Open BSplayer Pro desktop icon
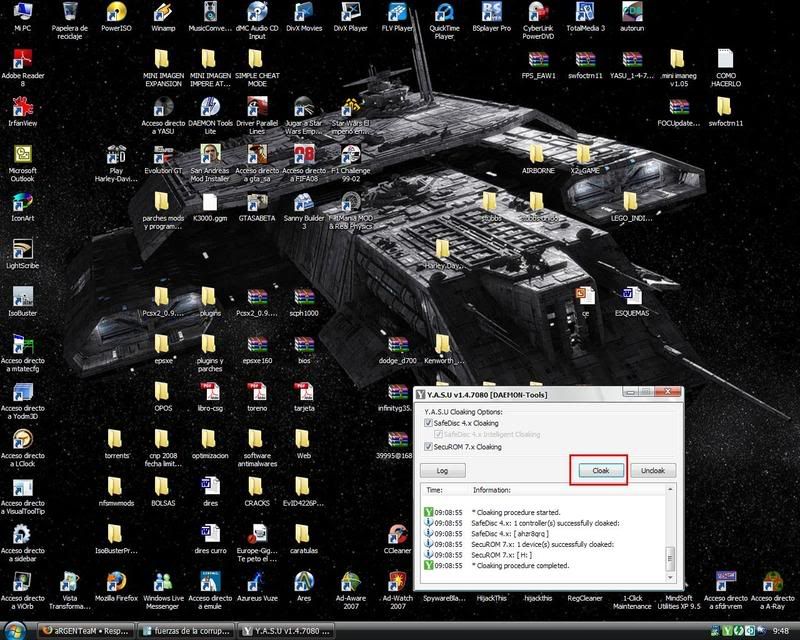 click(491, 17)
